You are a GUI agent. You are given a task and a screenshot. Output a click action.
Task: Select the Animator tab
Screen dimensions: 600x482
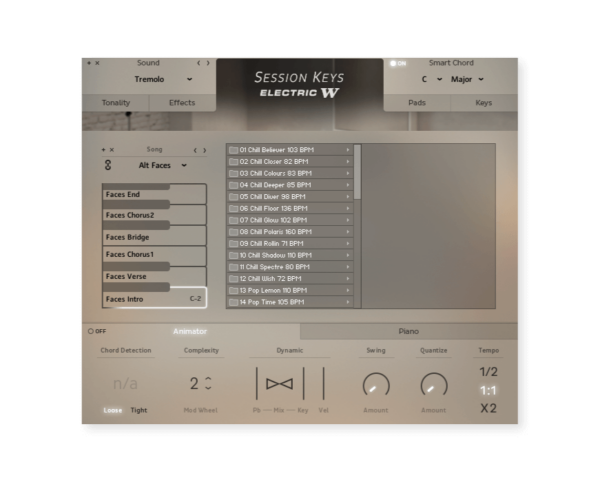coord(190,332)
